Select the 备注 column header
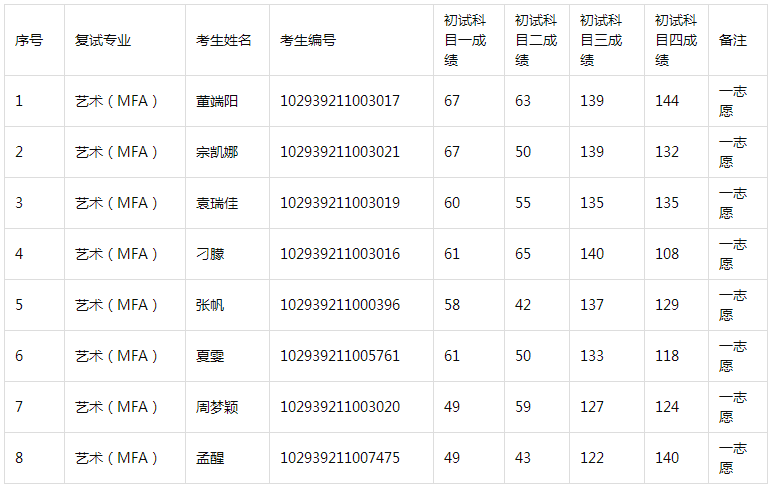Viewport: 772px width, 487px height. (733, 41)
